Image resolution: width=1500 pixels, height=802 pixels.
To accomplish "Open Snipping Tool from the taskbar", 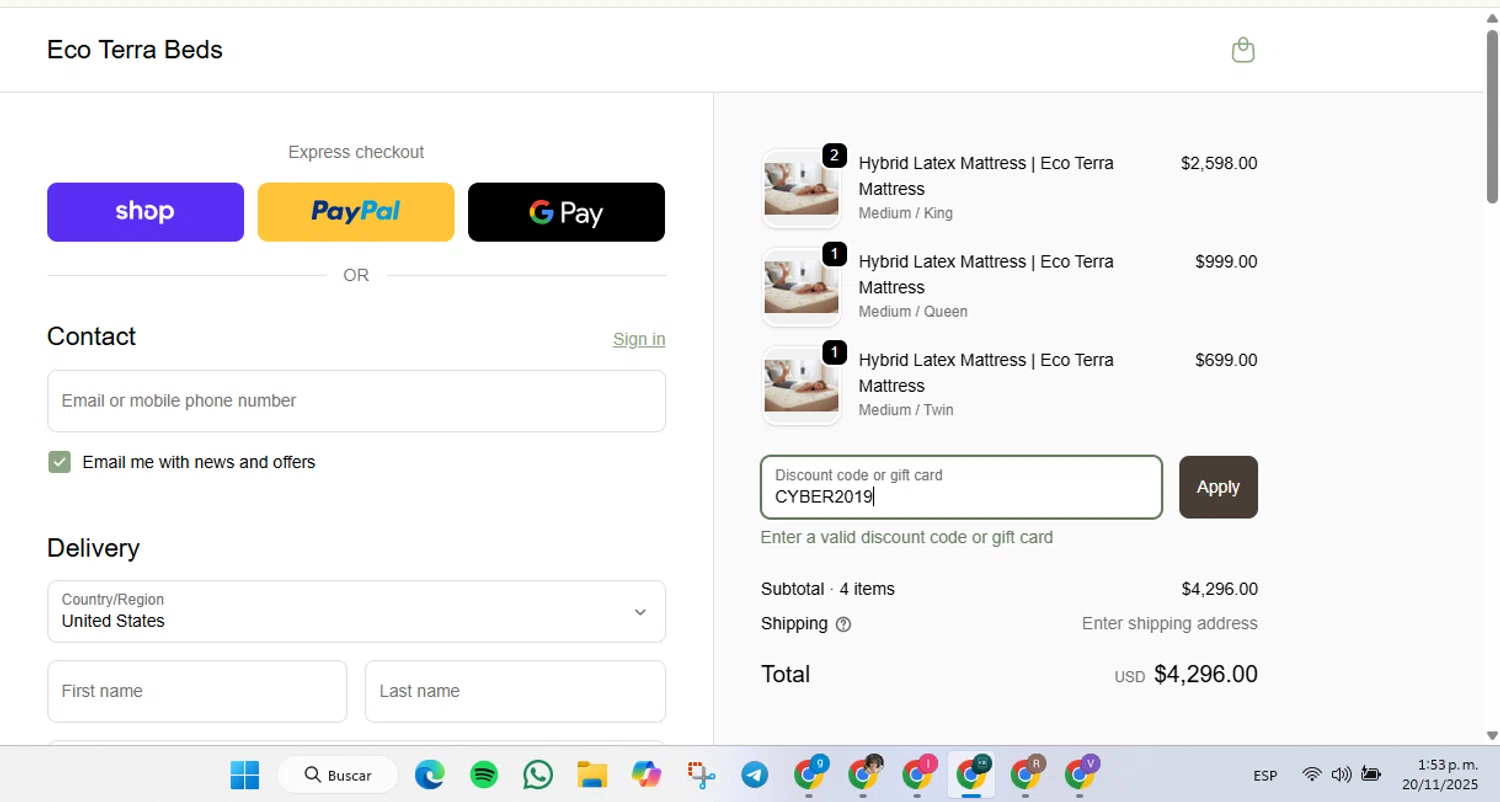I will (701, 775).
